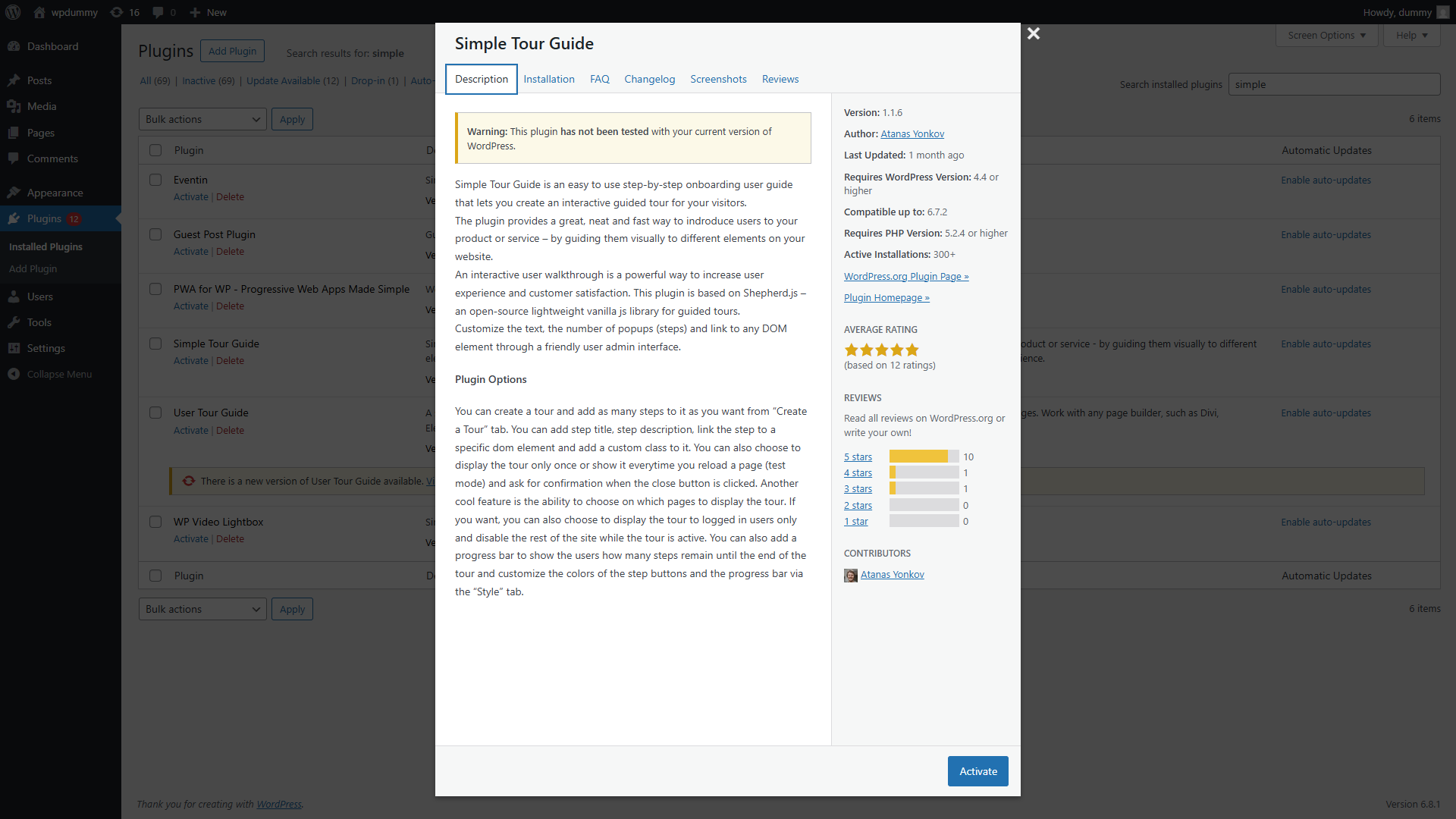Viewport: 1456px width, 819px height.
Task: Click the Activate button in the modal
Action: [977, 771]
